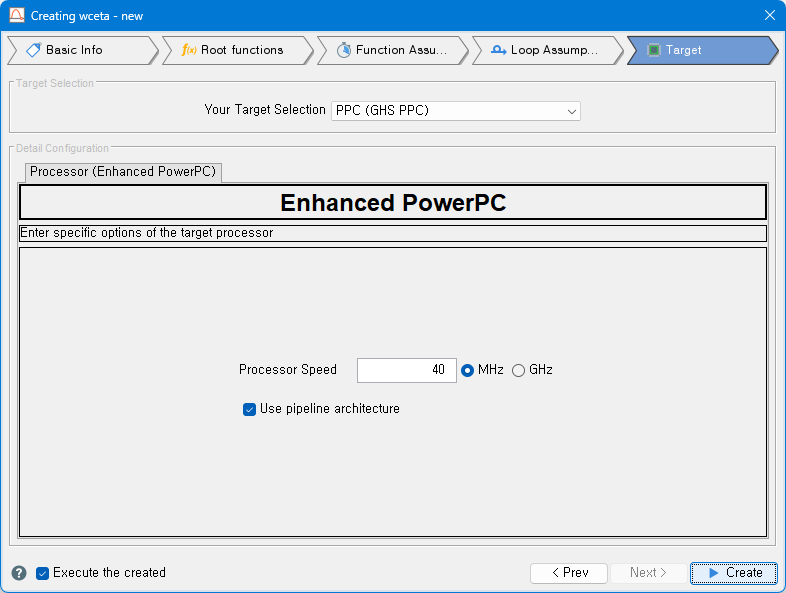Click the Create button
Viewport: 786px width, 593px height.
coord(733,573)
